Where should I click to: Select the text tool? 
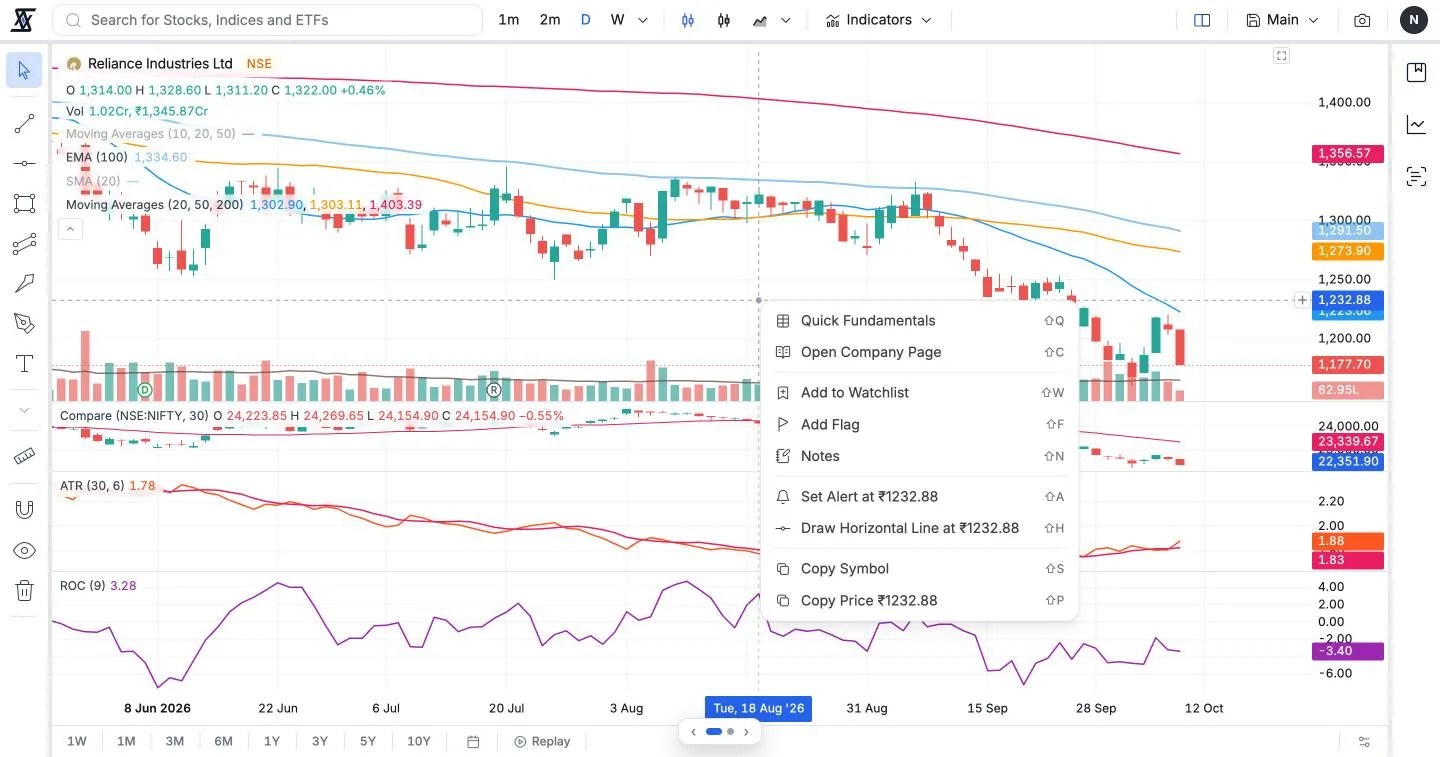pos(24,363)
